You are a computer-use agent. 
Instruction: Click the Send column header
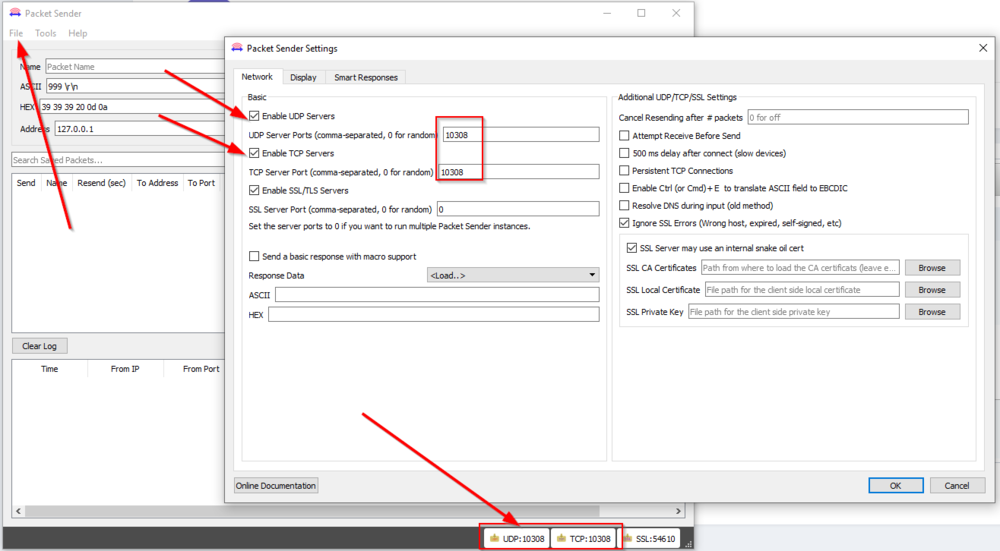coord(26,182)
